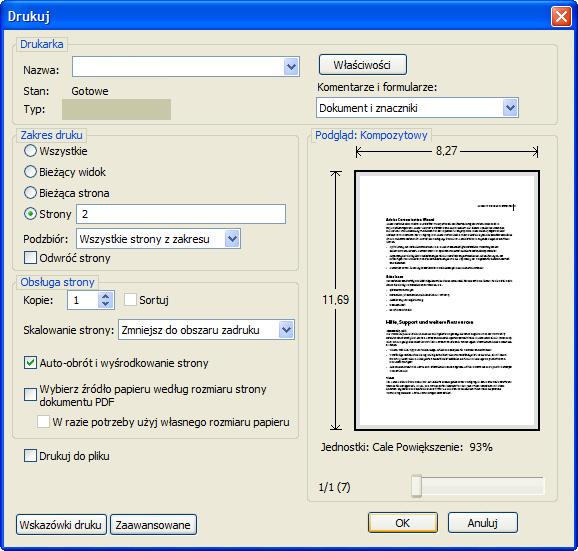Click the Kopie number field
The image size is (578, 551).
(83, 300)
